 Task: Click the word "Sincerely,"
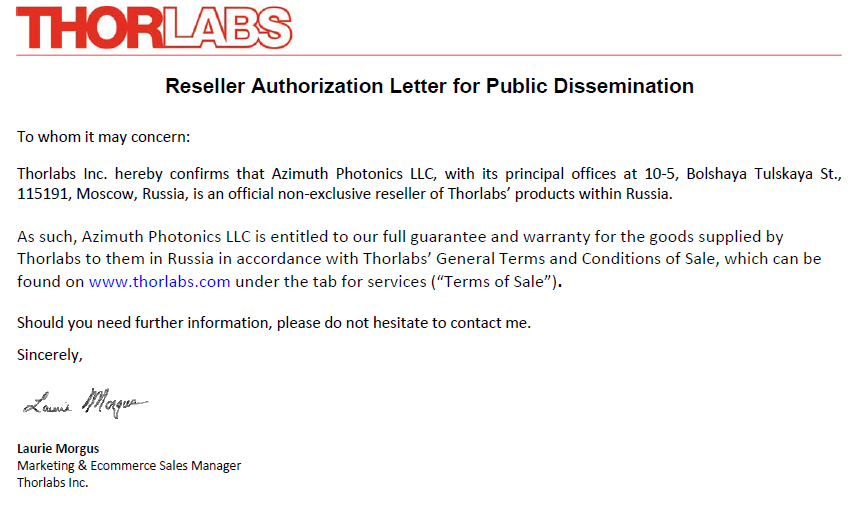(x=50, y=354)
